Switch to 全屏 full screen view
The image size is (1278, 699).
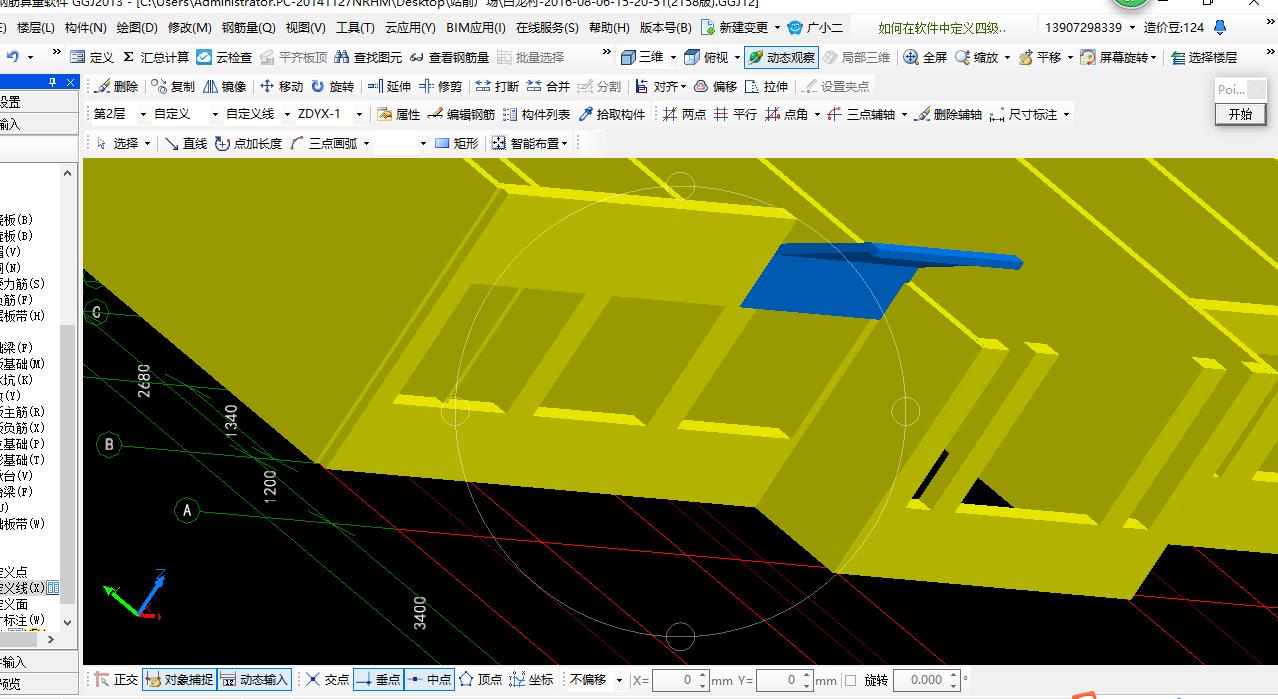click(x=925, y=57)
